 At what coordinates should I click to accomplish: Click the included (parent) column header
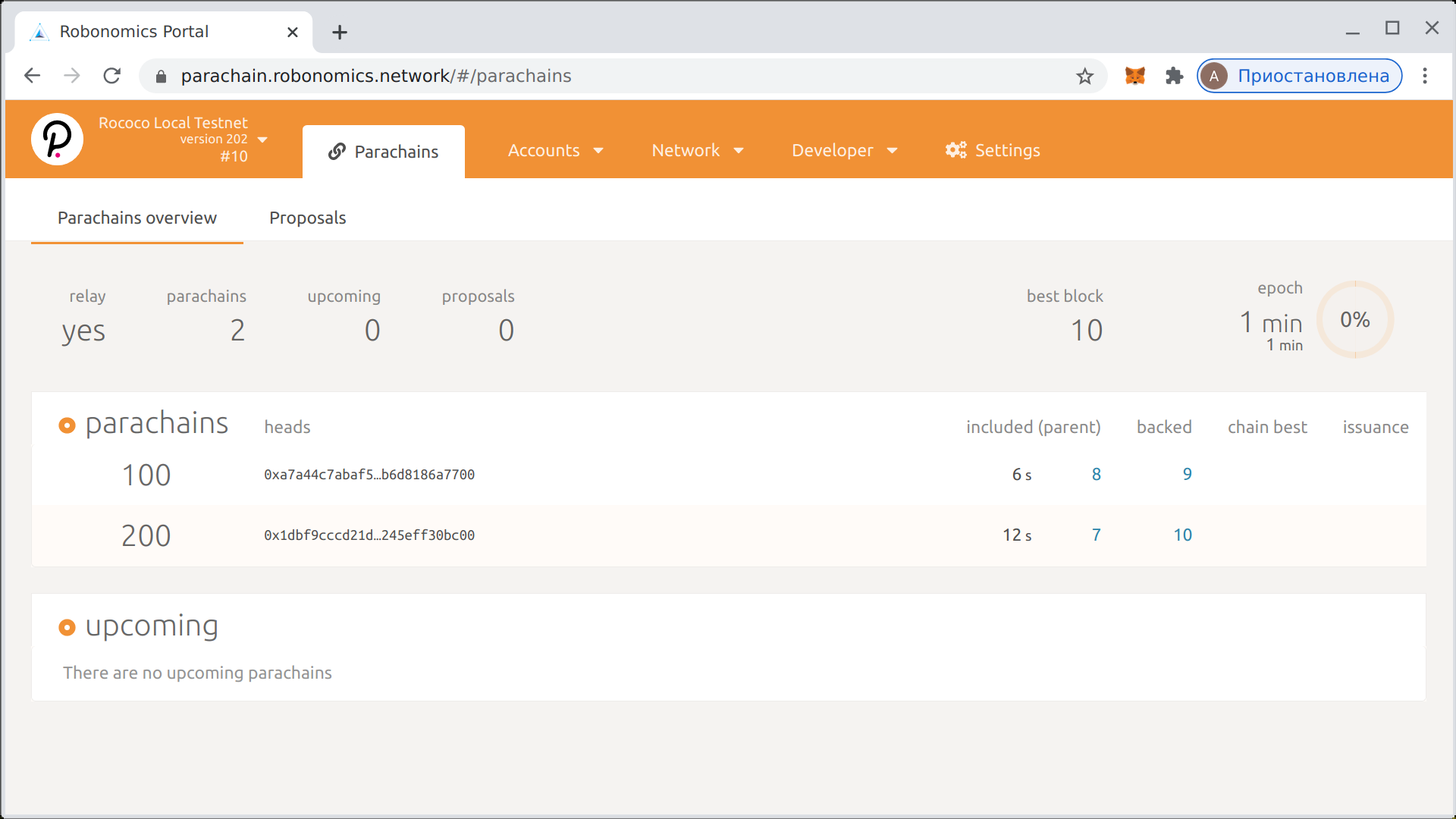tap(1033, 427)
